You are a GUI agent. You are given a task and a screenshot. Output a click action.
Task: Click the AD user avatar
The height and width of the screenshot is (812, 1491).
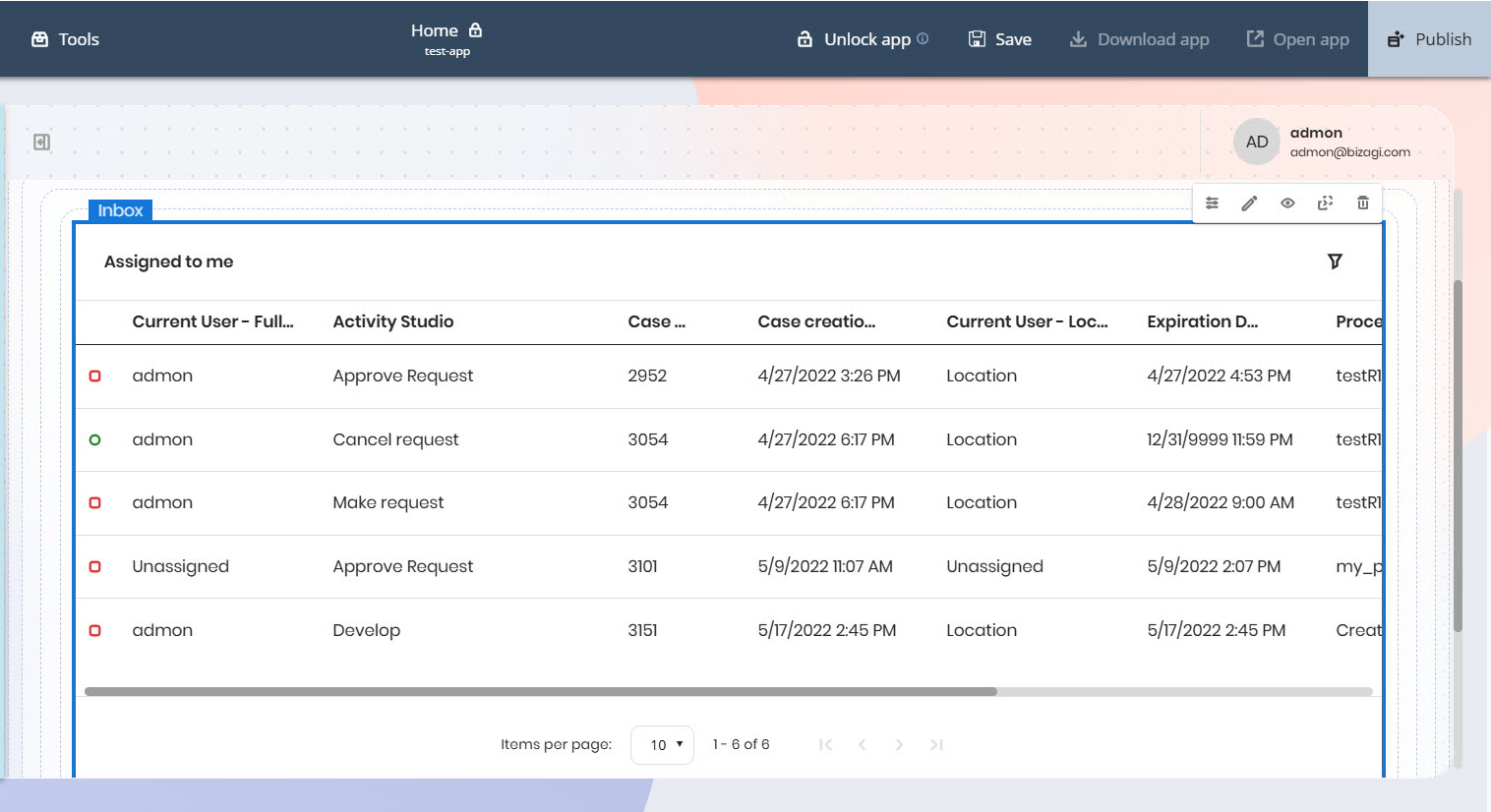pyautogui.click(x=1256, y=142)
